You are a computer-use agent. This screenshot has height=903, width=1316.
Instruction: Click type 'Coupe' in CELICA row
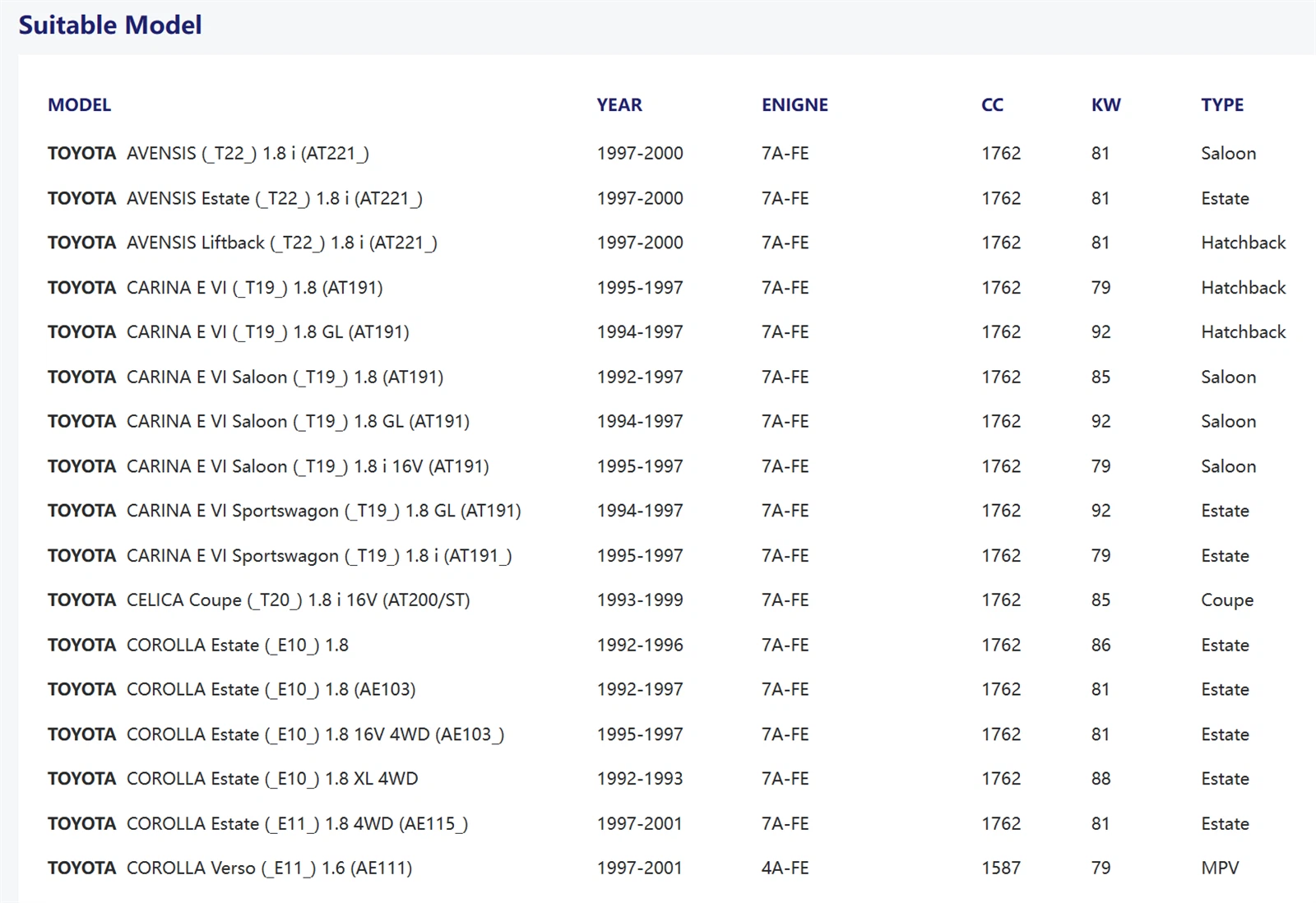click(x=1227, y=600)
